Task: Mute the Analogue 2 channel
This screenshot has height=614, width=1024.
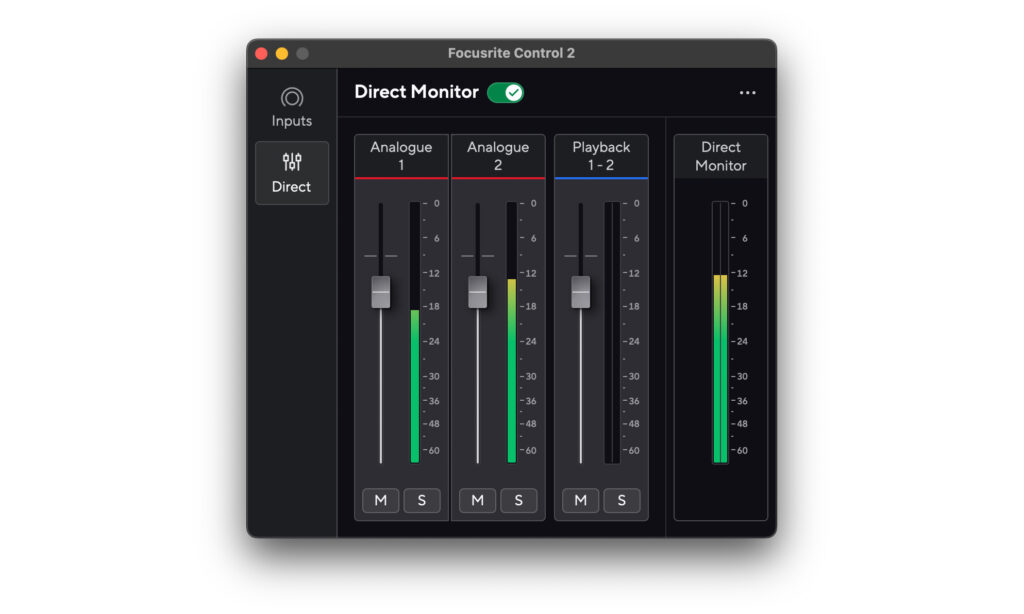Action: [477, 500]
